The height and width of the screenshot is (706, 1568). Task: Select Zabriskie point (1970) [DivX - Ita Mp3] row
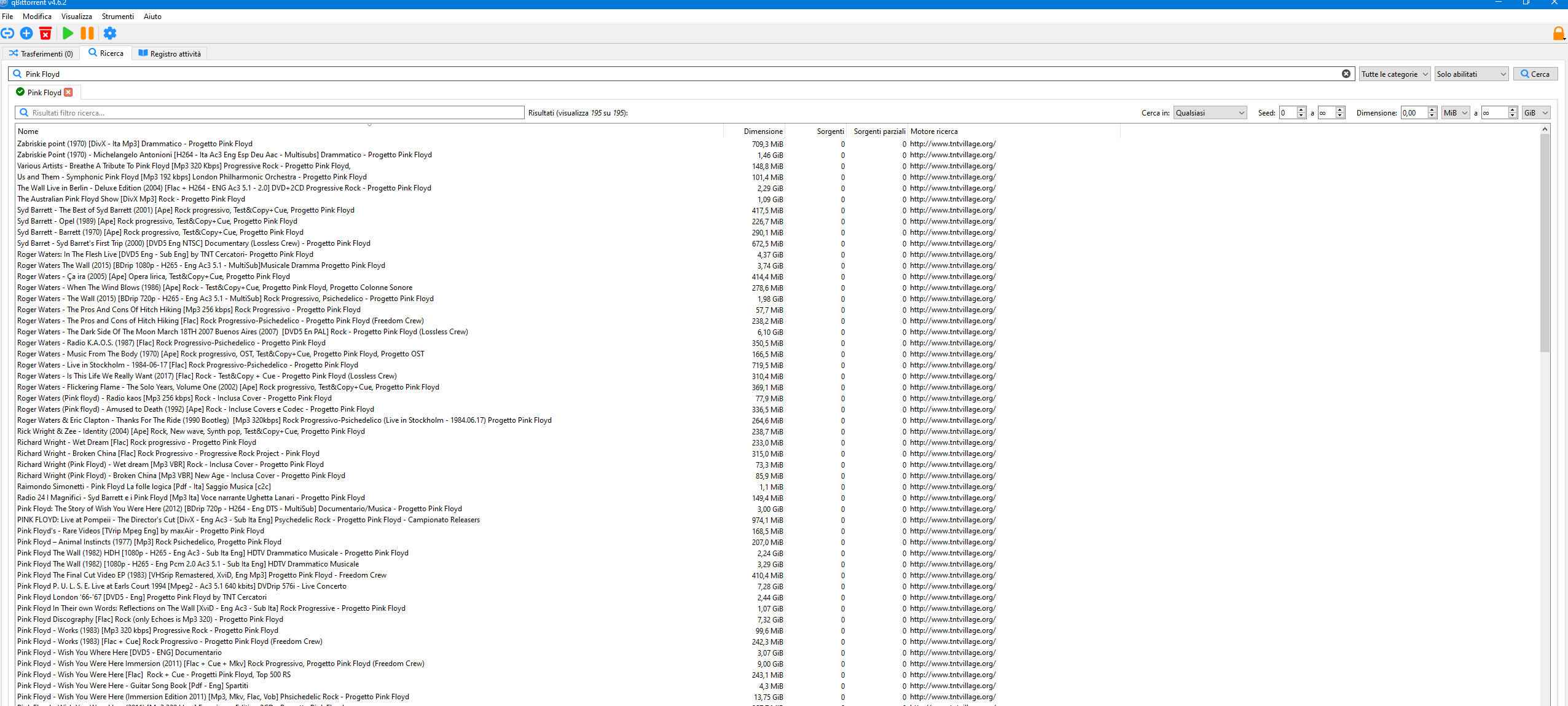568,144
